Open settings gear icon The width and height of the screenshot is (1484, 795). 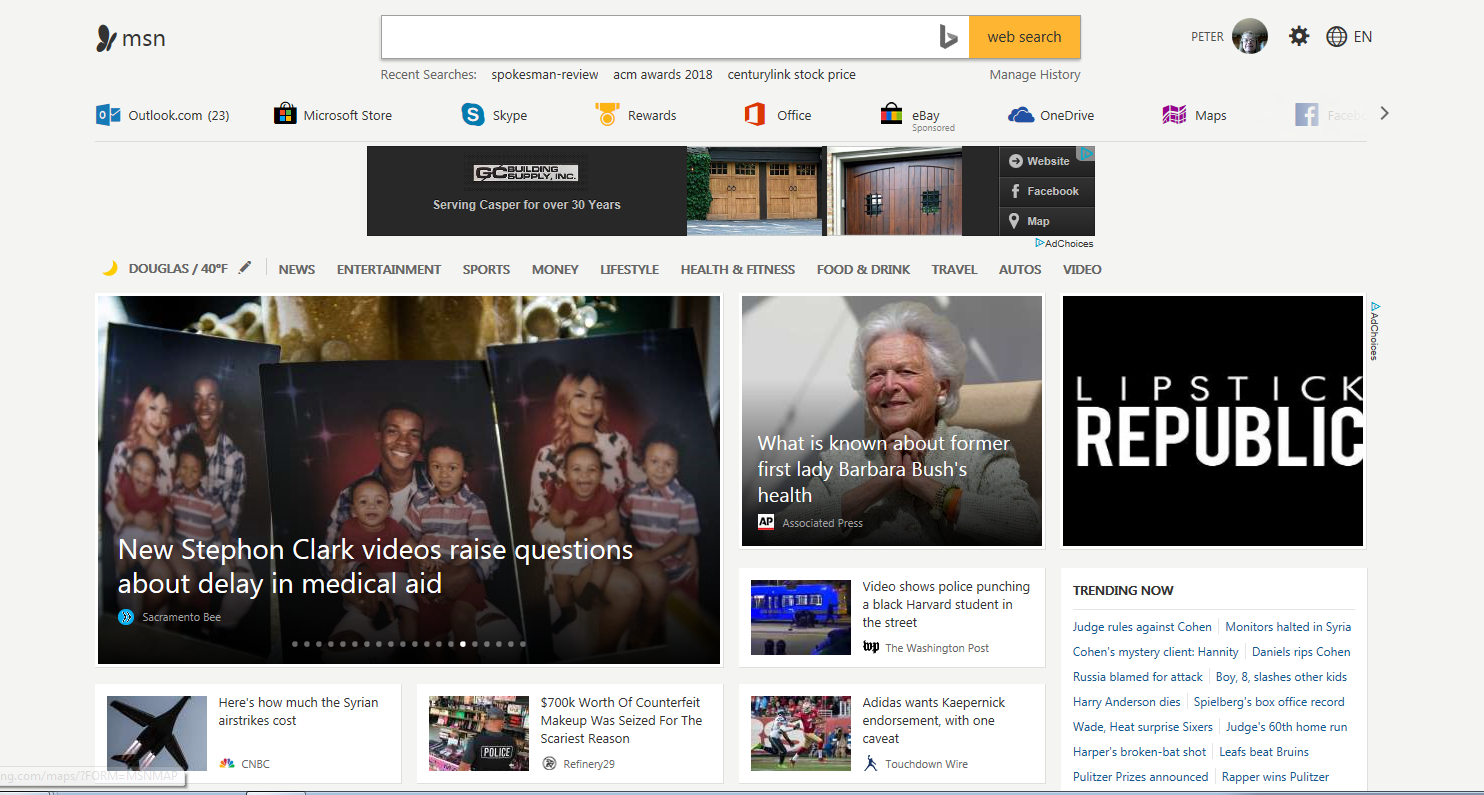1299,37
